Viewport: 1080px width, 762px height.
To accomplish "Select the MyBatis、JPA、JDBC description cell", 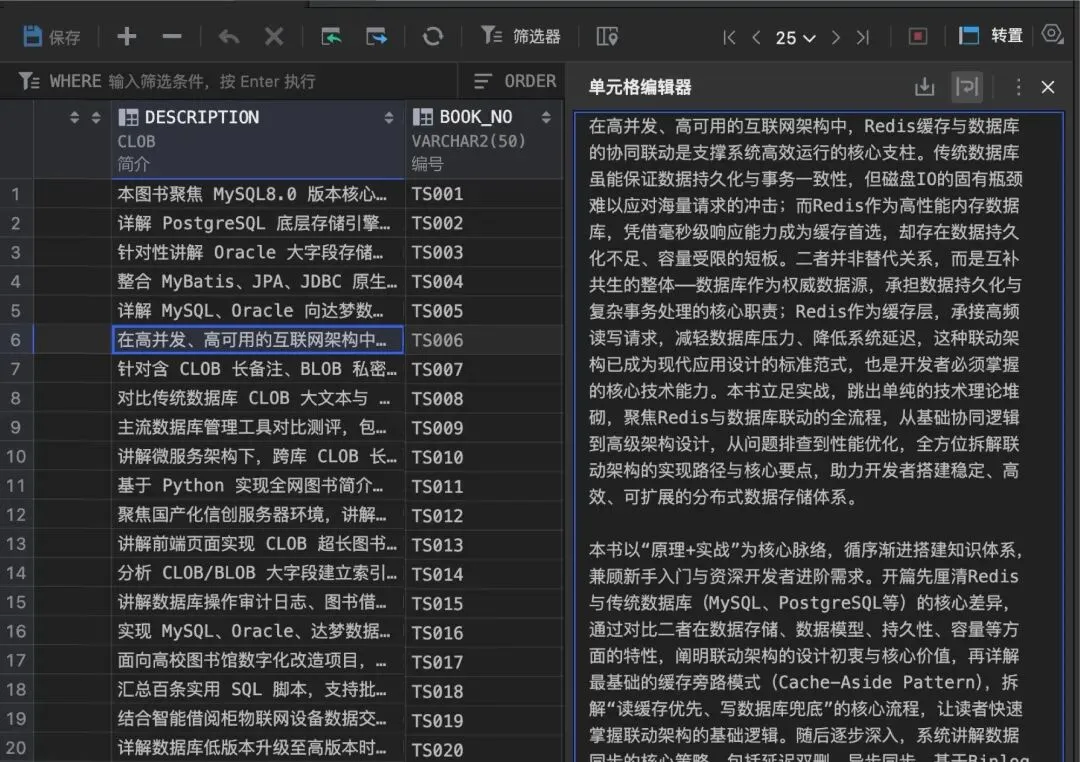I will pos(258,281).
